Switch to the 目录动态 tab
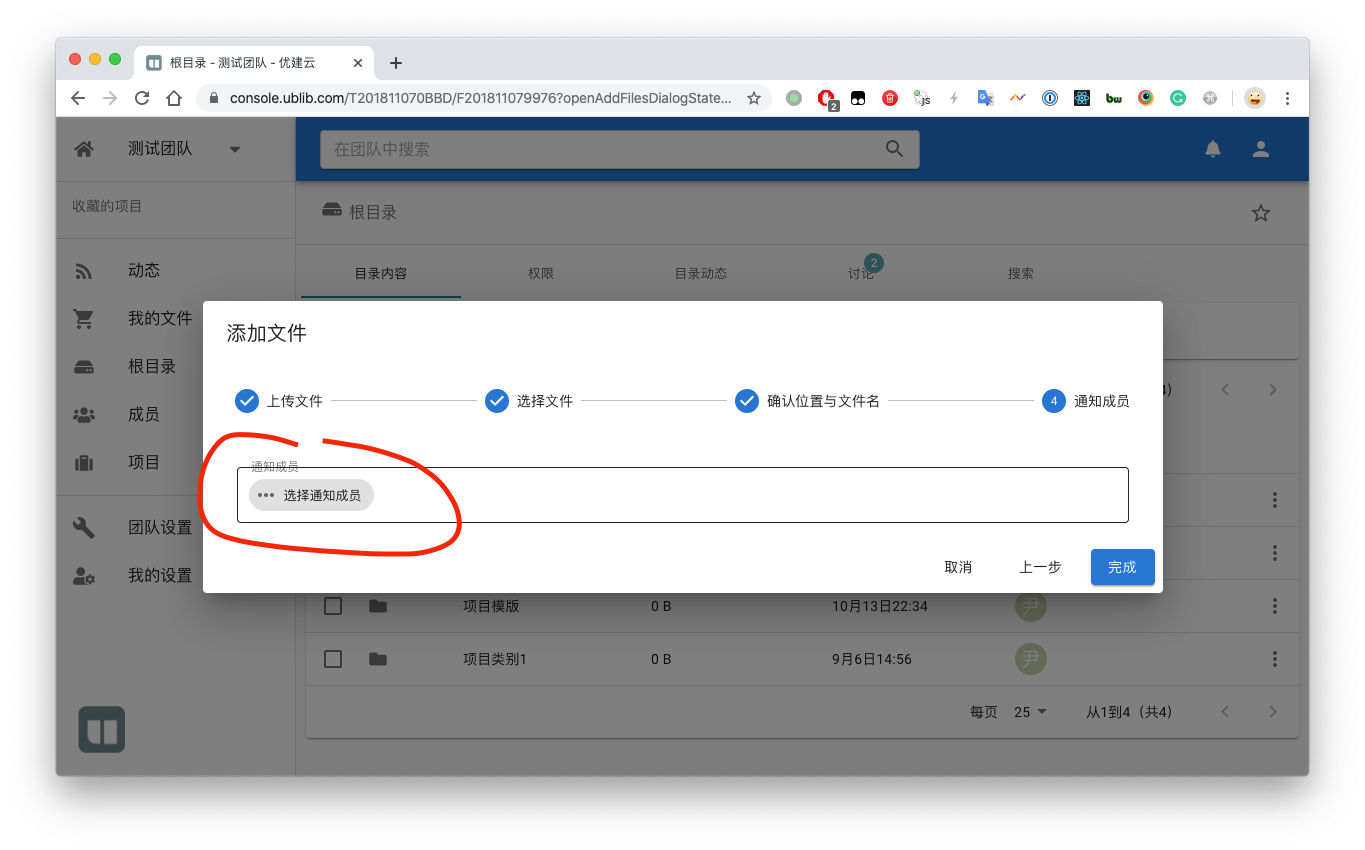The width and height of the screenshot is (1365, 850). point(700,274)
